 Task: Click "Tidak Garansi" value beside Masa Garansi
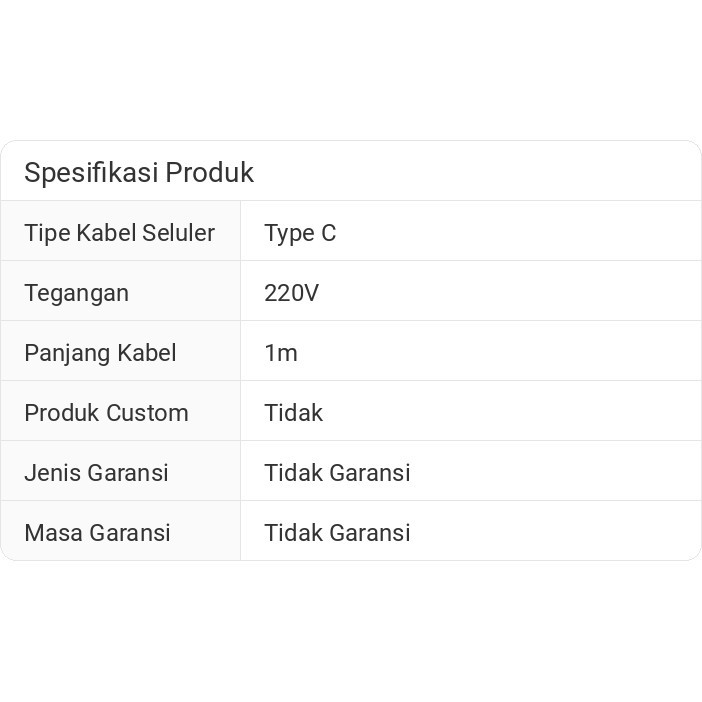point(337,533)
